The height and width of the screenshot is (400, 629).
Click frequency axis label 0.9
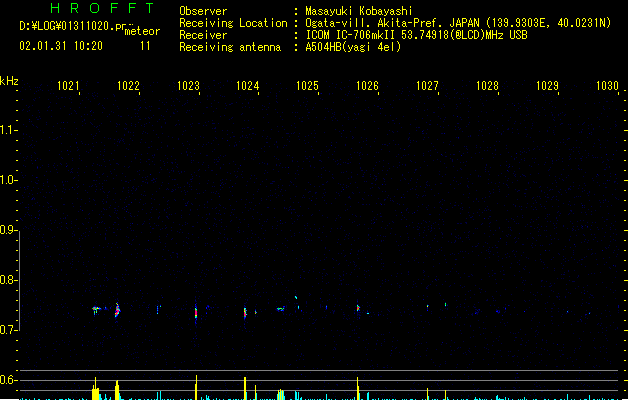(x=8, y=230)
